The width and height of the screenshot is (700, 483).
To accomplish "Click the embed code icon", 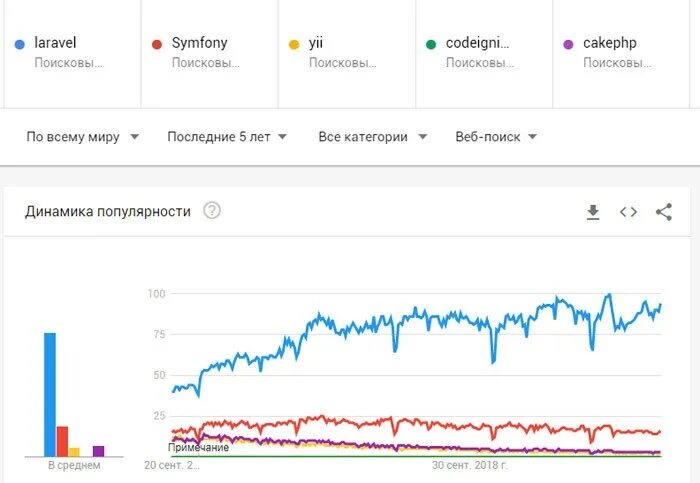I will coord(628,212).
